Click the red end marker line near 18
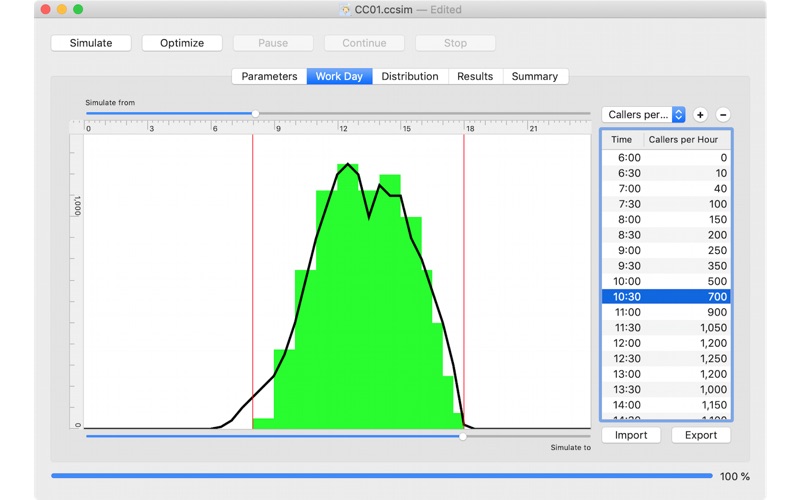The width and height of the screenshot is (800, 500). click(464, 281)
